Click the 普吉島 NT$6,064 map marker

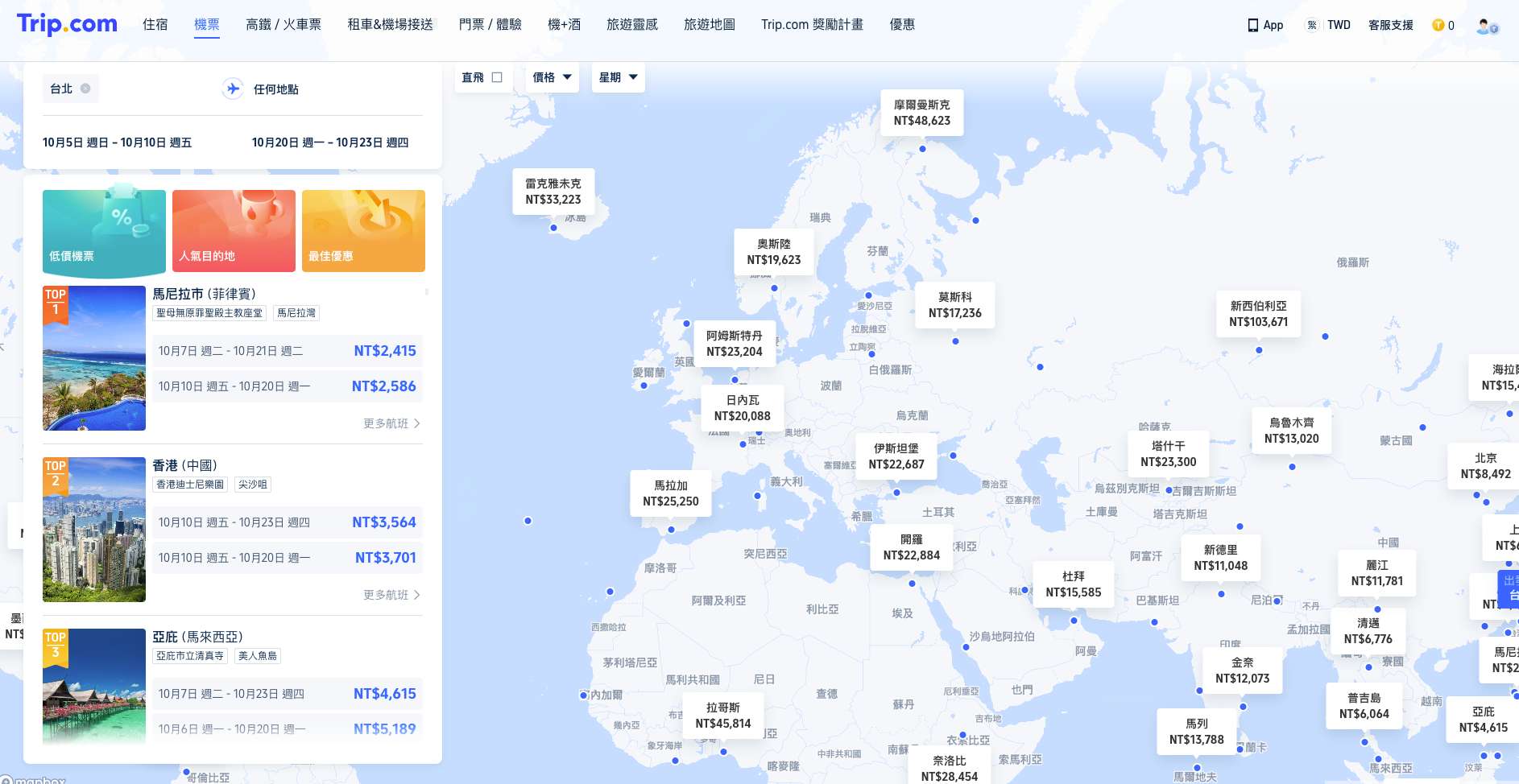(1364, 706)
